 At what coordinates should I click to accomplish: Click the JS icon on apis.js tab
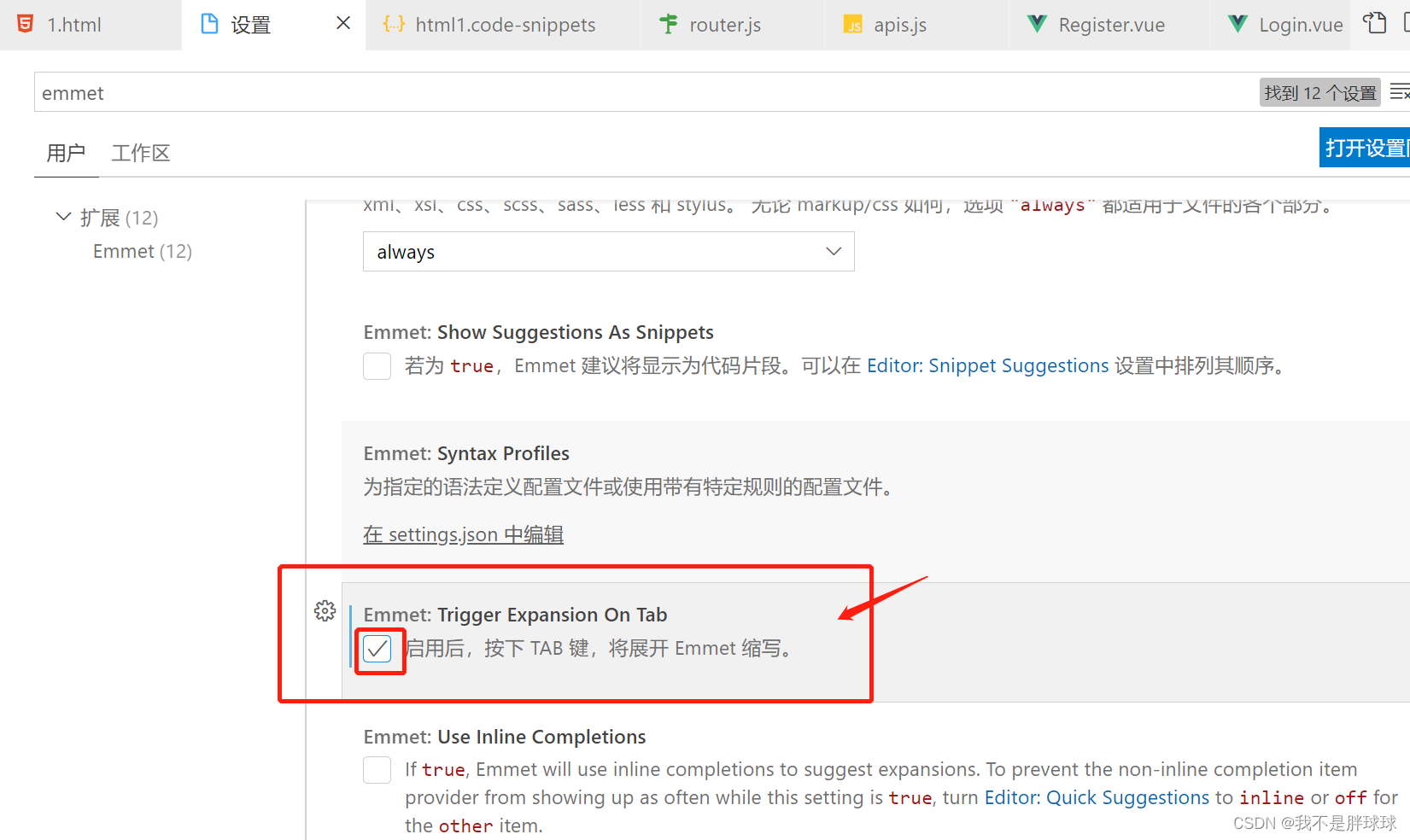(853, 25)
